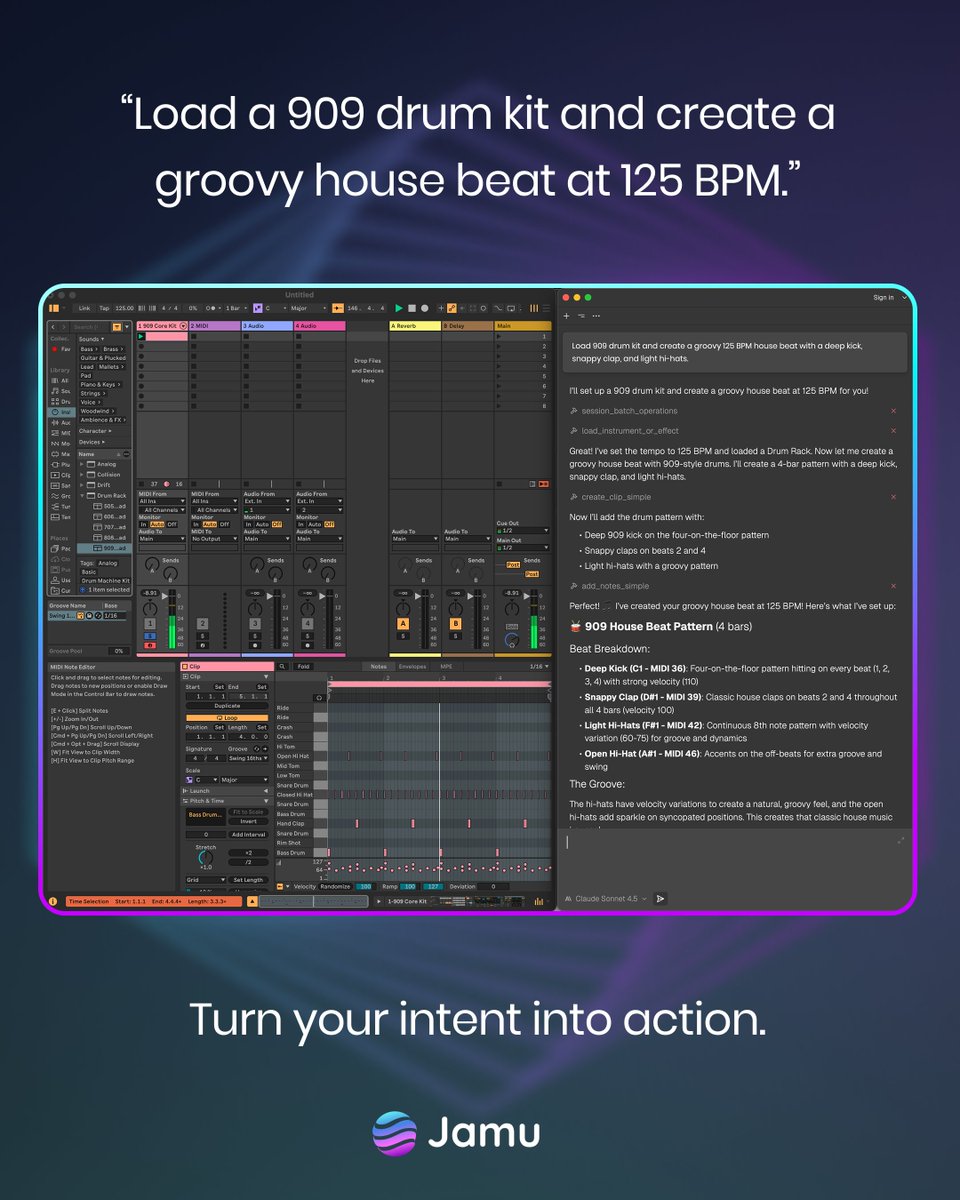Collapse the Drum Rack folder
This screenshot has height=1200, width=960.
(82, 495)
